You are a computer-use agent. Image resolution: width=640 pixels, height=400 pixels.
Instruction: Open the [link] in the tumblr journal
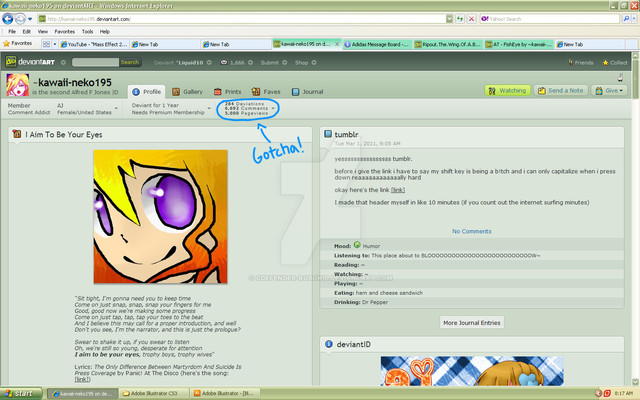point(398,190)
